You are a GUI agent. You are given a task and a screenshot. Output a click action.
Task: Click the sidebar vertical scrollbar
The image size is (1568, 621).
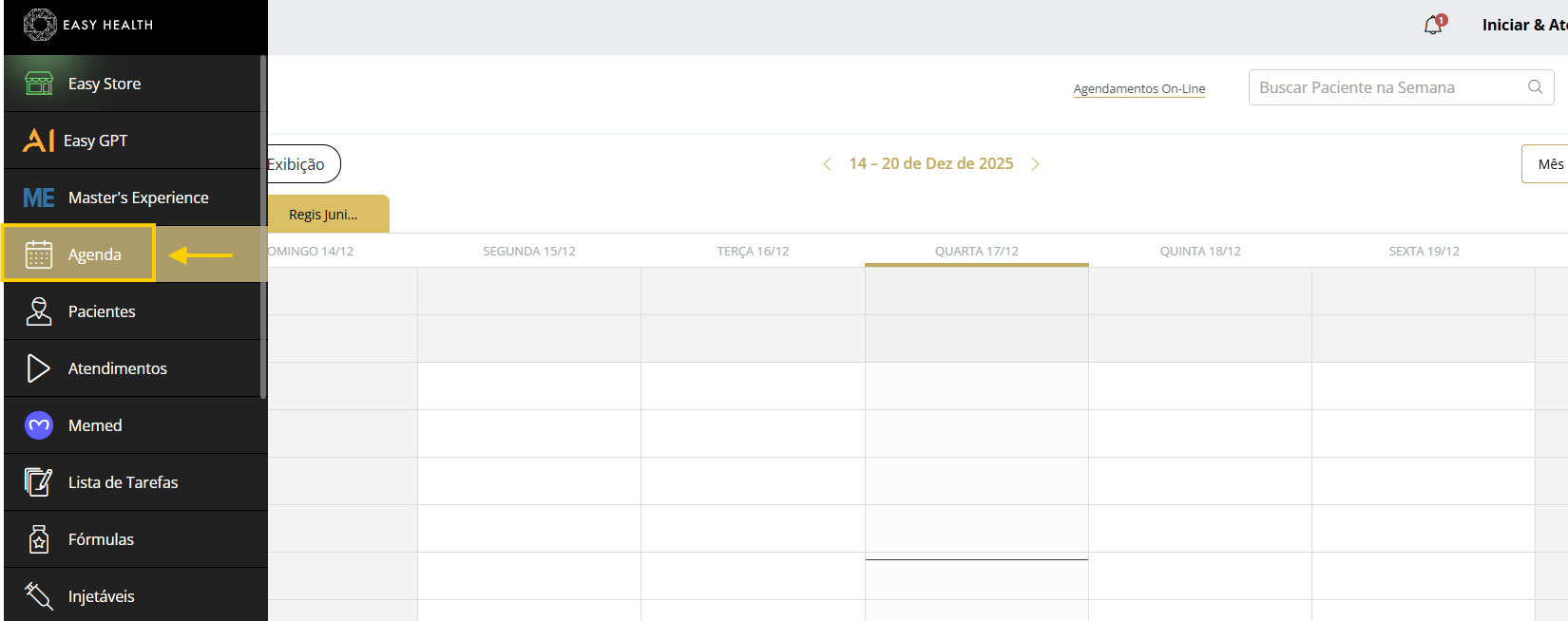(263, 226)
